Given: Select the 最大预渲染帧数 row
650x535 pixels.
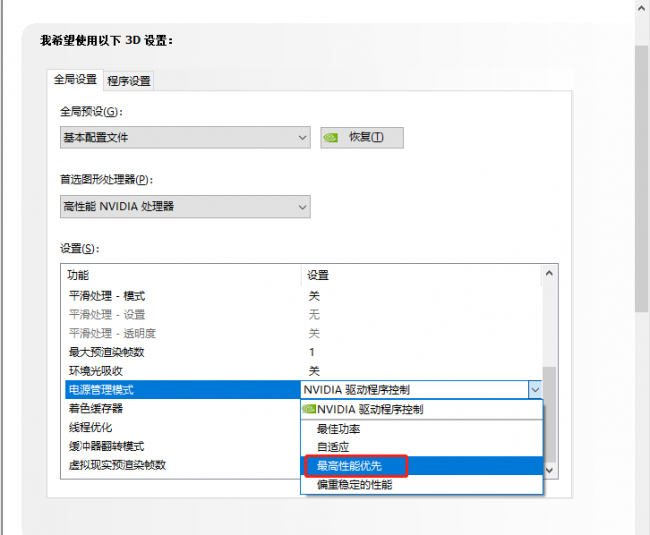Looking at the screenshot, I should click(303, 352).
